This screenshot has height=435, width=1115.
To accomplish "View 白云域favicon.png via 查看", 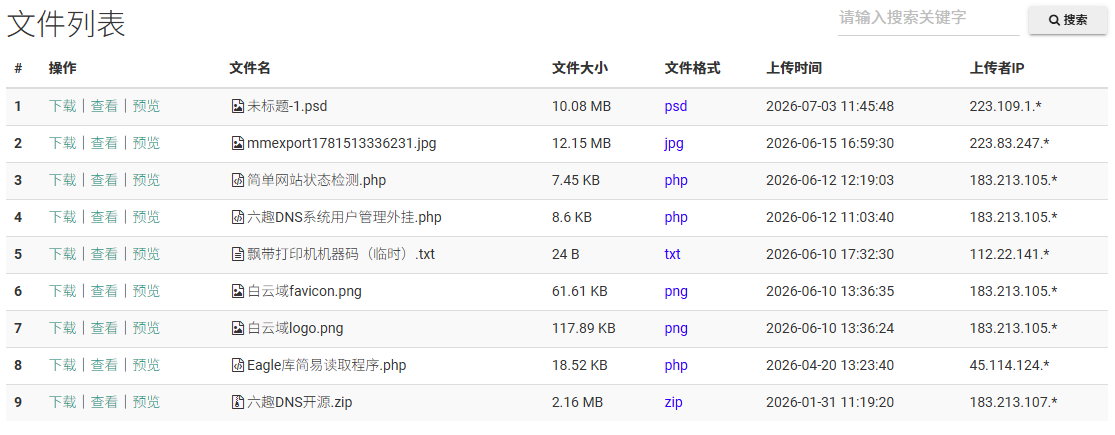I will click(x=104, y=291).
